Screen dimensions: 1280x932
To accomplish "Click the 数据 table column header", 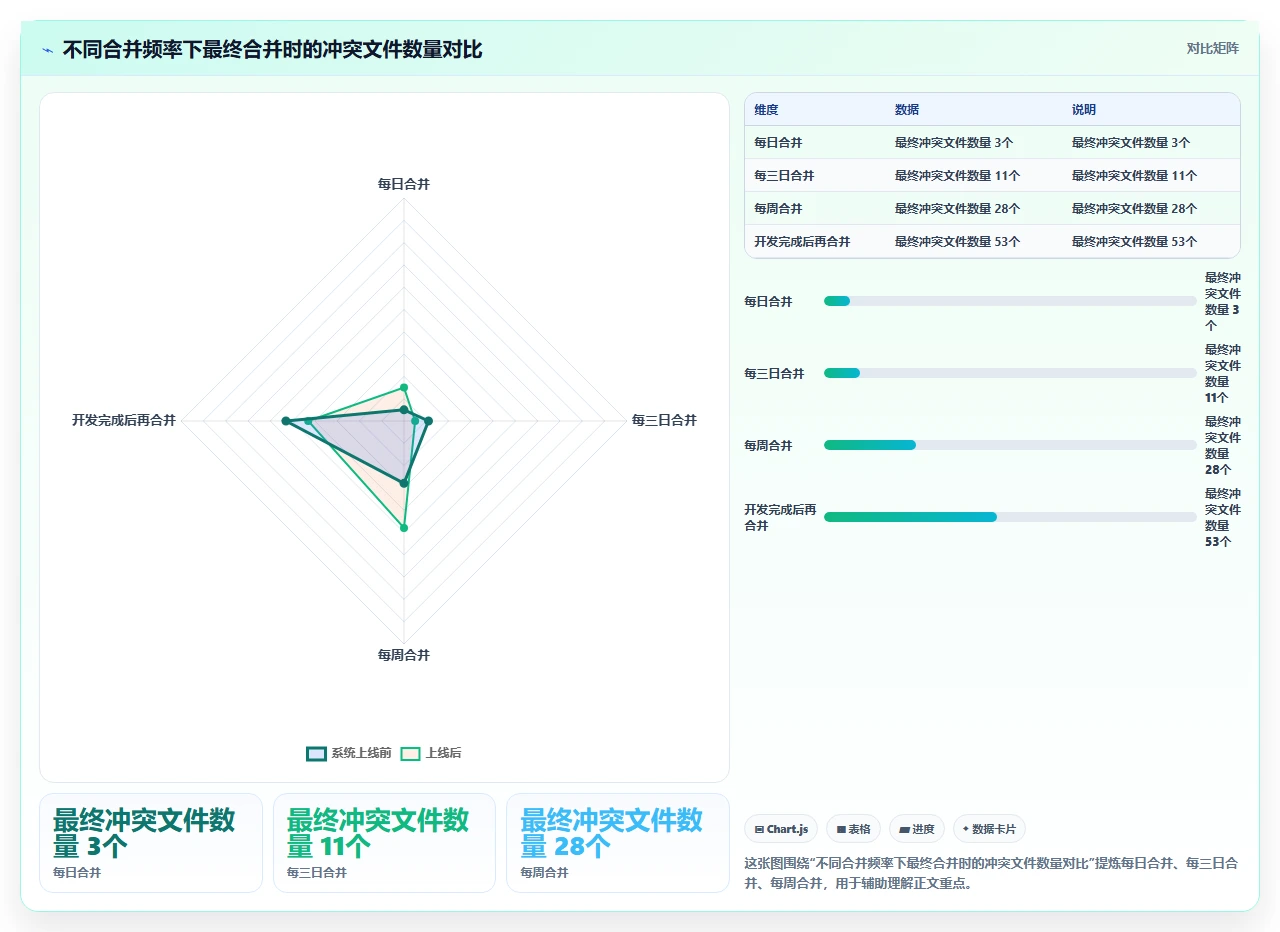I will click(907, 110).
